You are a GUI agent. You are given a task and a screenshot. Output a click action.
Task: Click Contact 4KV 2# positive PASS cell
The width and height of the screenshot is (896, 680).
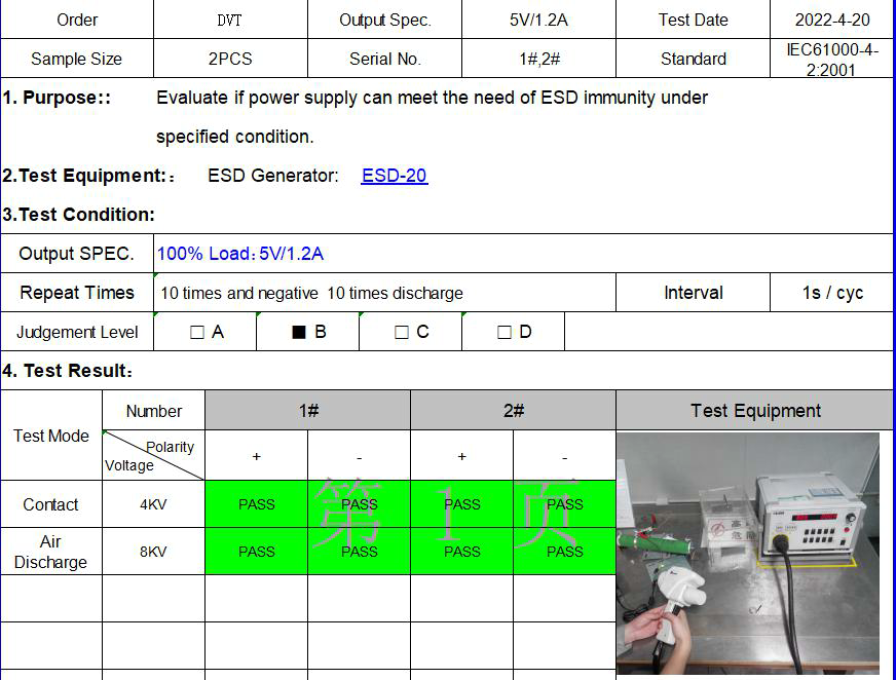[x=462, y=504]
